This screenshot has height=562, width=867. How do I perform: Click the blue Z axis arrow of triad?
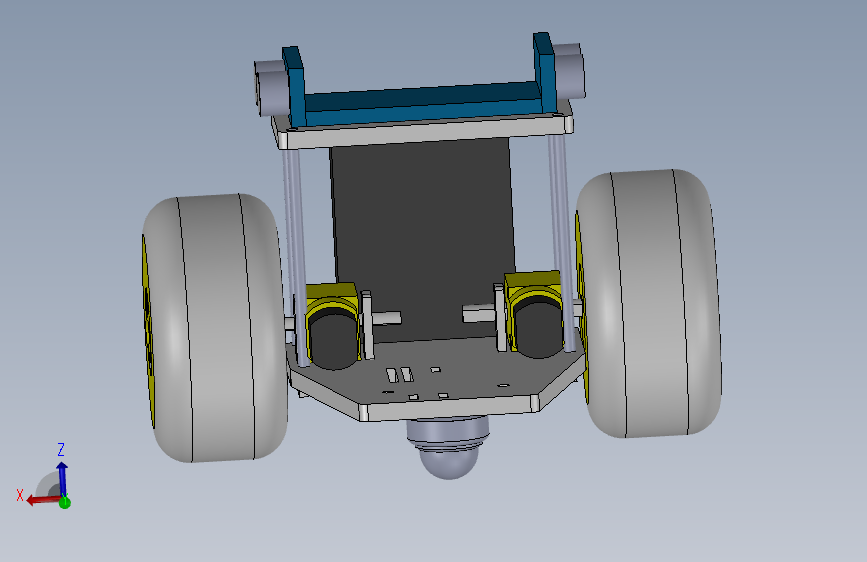[x=62, y=478]
